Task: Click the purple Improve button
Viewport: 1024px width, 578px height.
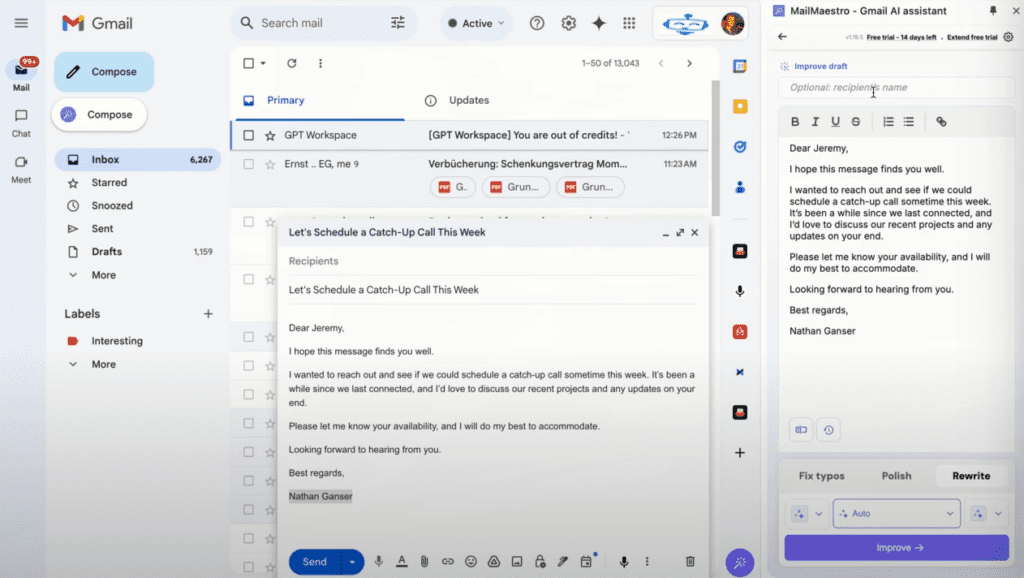Action: (897, 548)
